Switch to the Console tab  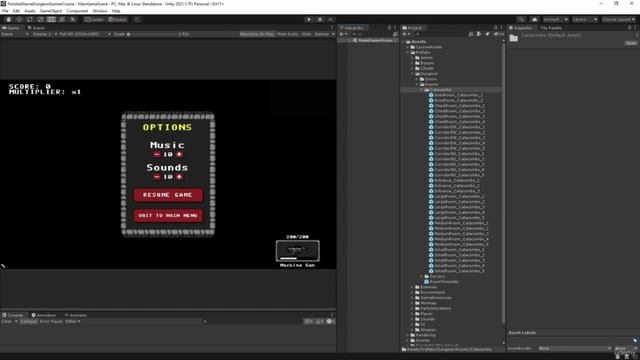point(13,315)
